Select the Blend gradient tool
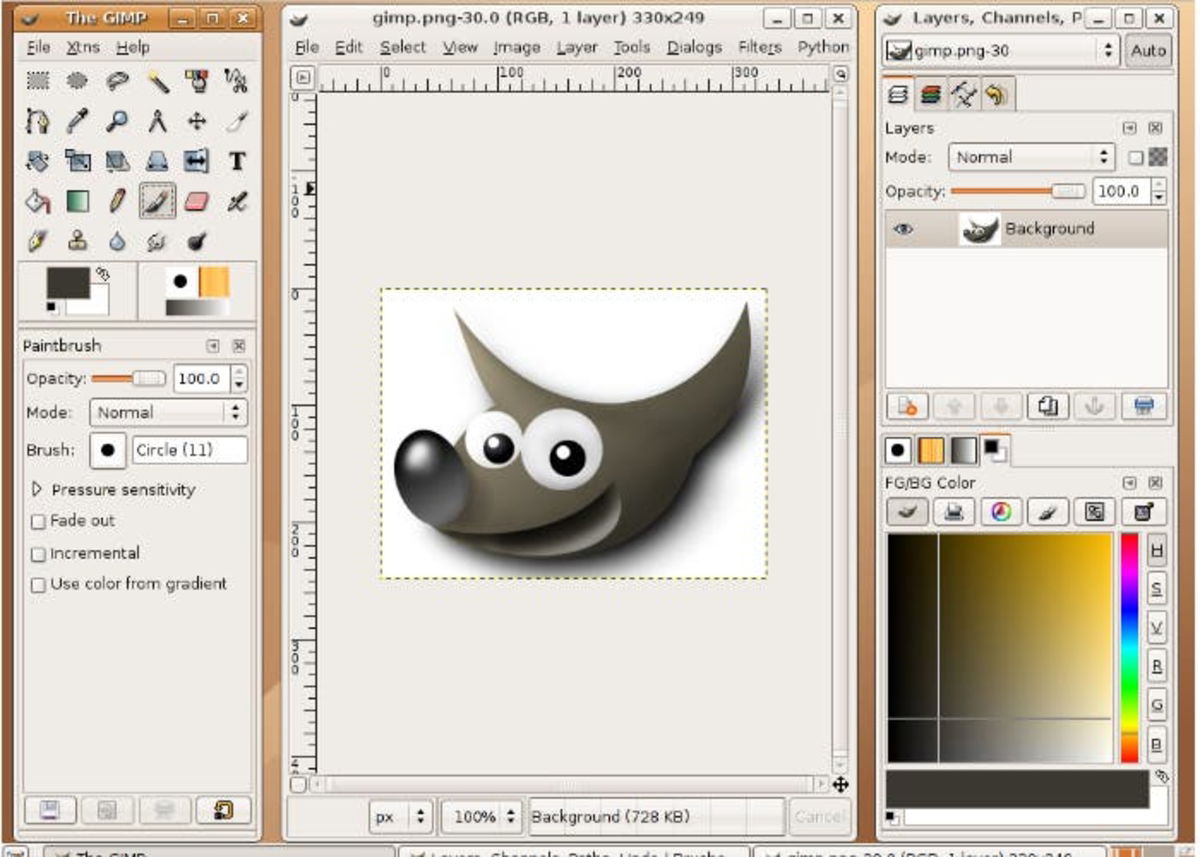Viewport: 1200px width, 857px height. (77, 201)
